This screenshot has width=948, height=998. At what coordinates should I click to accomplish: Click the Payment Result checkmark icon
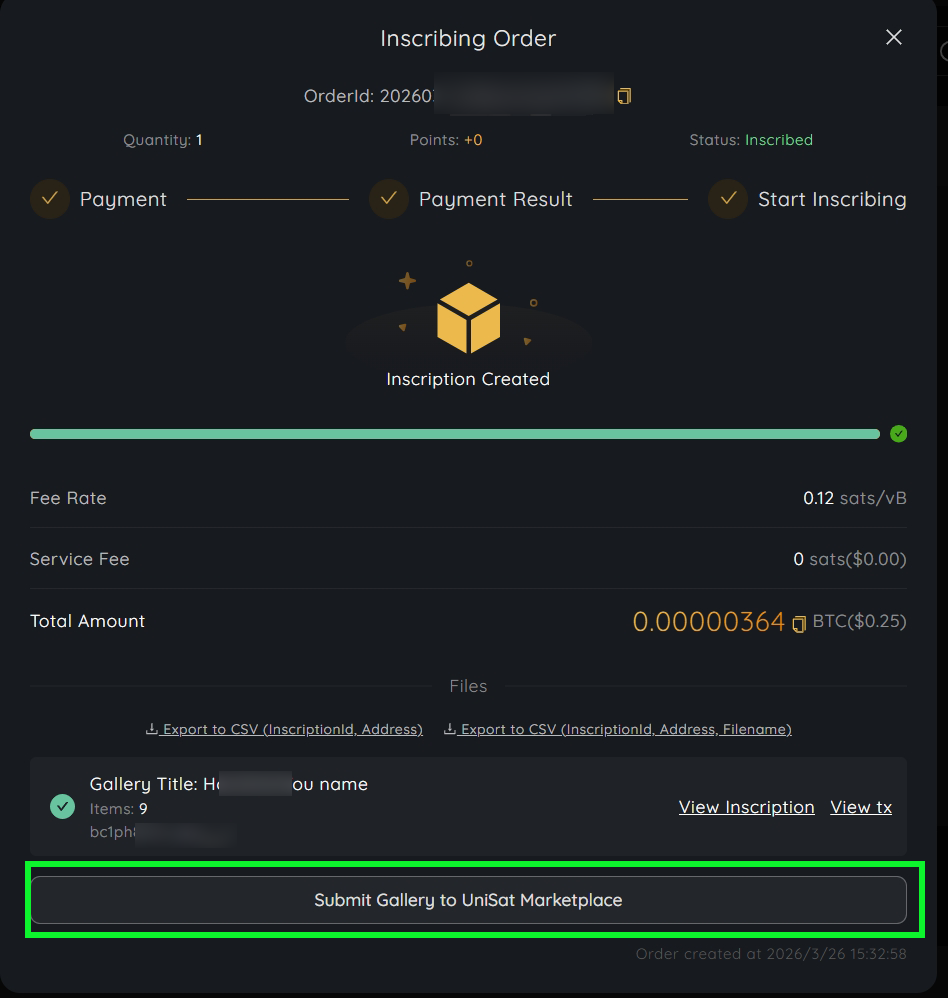388,199
